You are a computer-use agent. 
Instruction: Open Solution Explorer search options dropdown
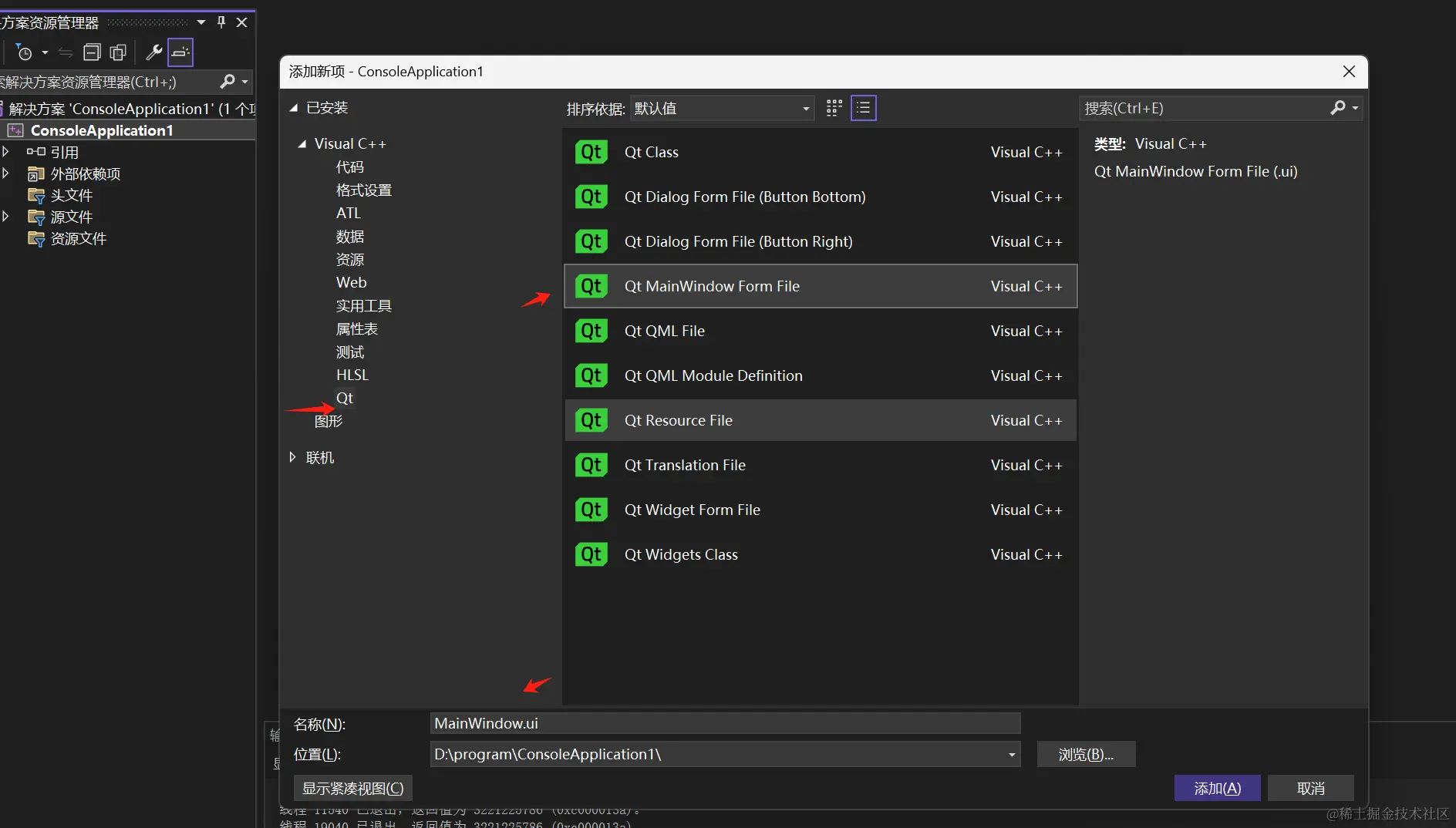[x=245, y=82]
